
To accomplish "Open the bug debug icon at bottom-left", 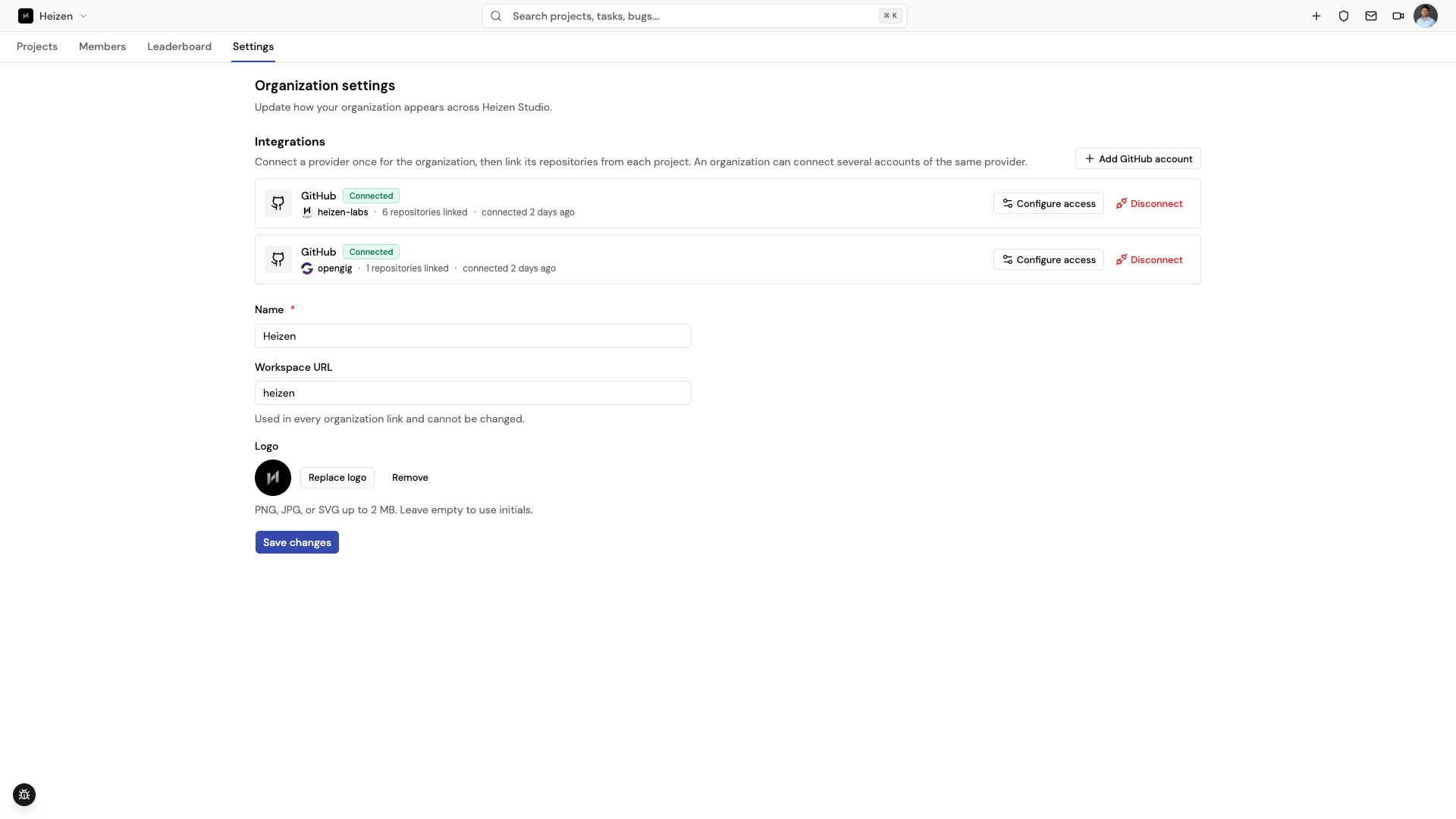I will tap(24, 795).
